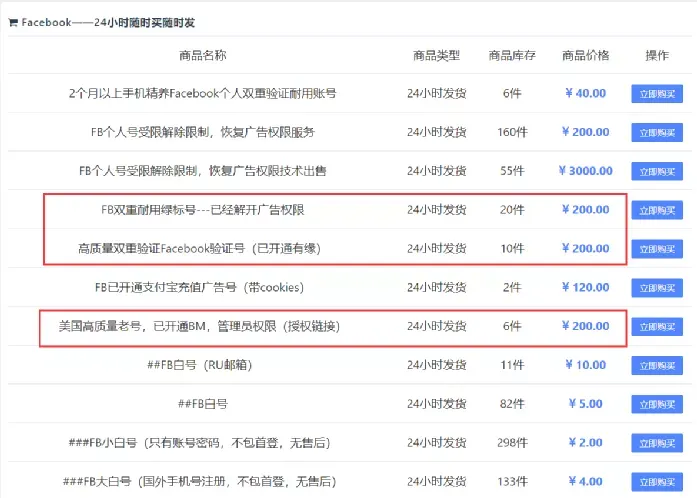Viewport: 697px width, 498px height.
Task: Click 立即购买 for the 160件 FB unlock service
Action: tap(657, 133)
